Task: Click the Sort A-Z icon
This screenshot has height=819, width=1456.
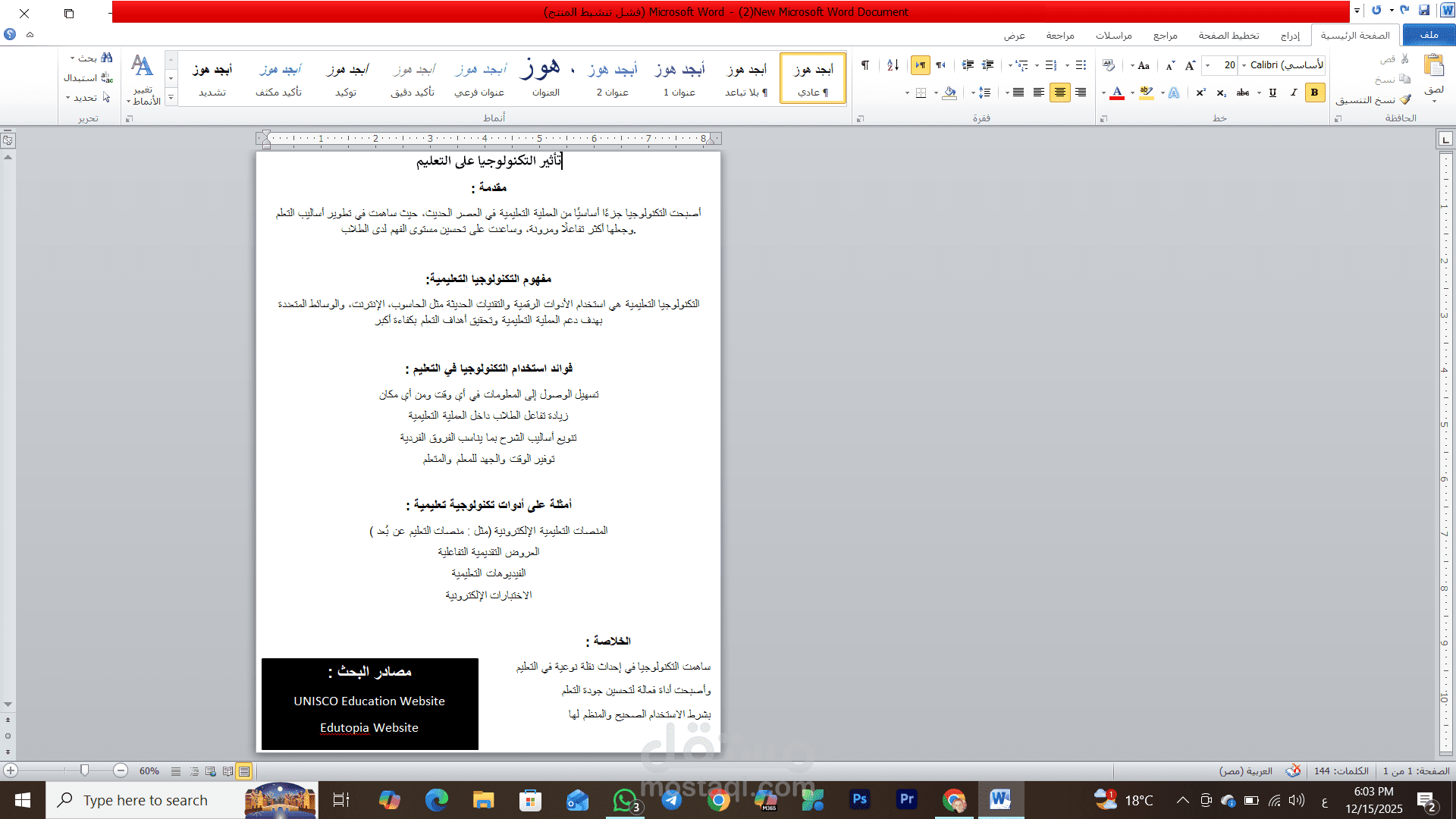Action: point(893,65)
